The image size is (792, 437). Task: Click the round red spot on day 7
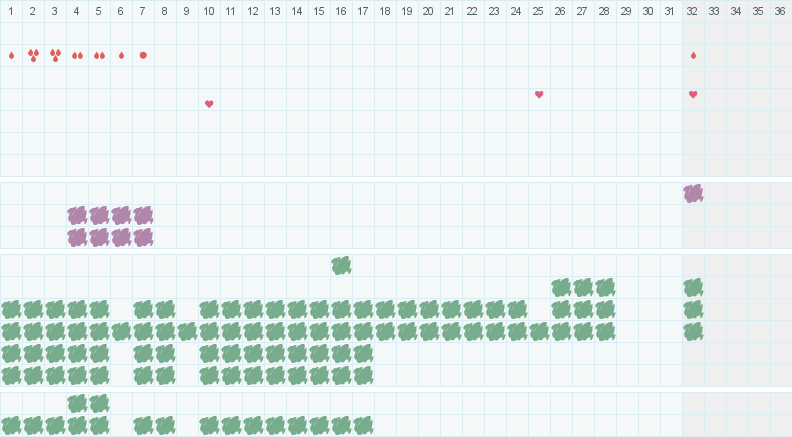click(143, 55)
